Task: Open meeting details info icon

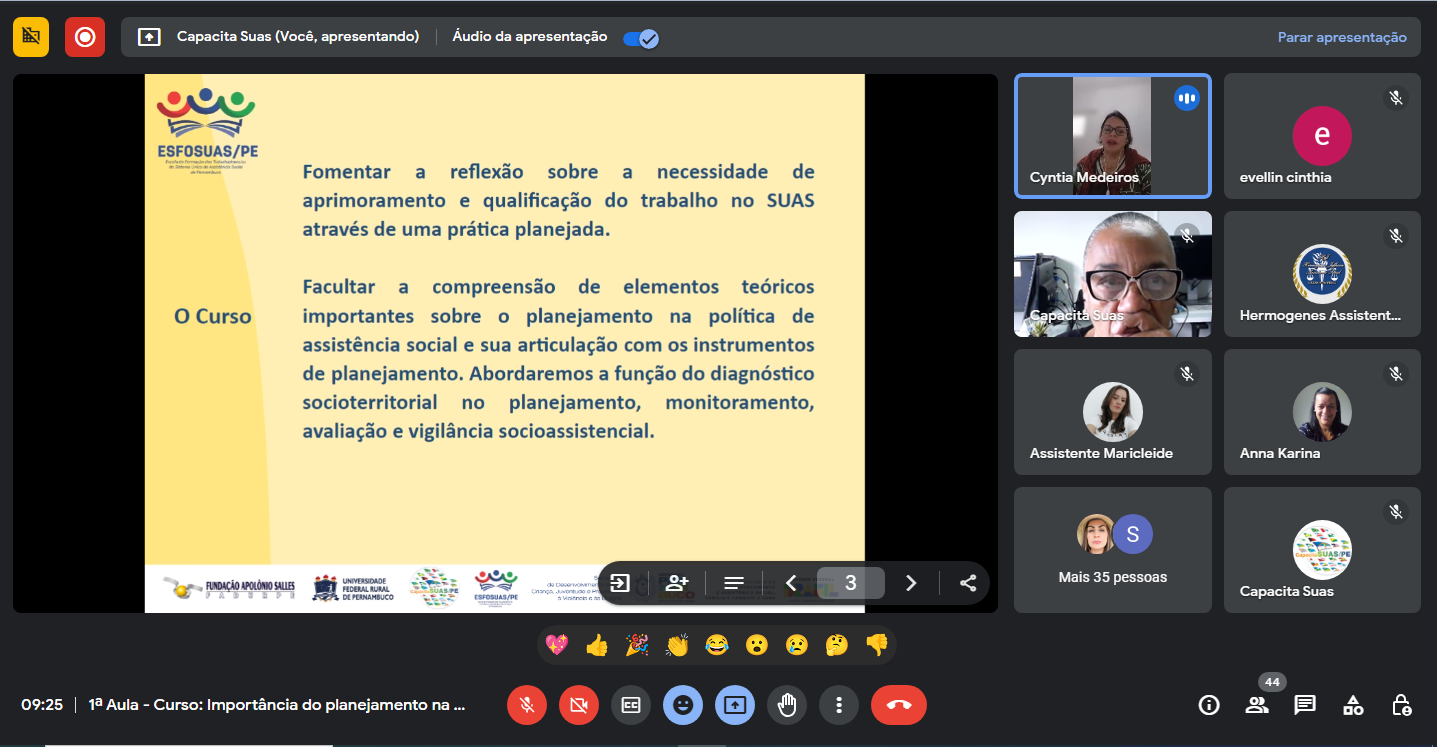Action: pyautogui.click(x=1209, y=705)
